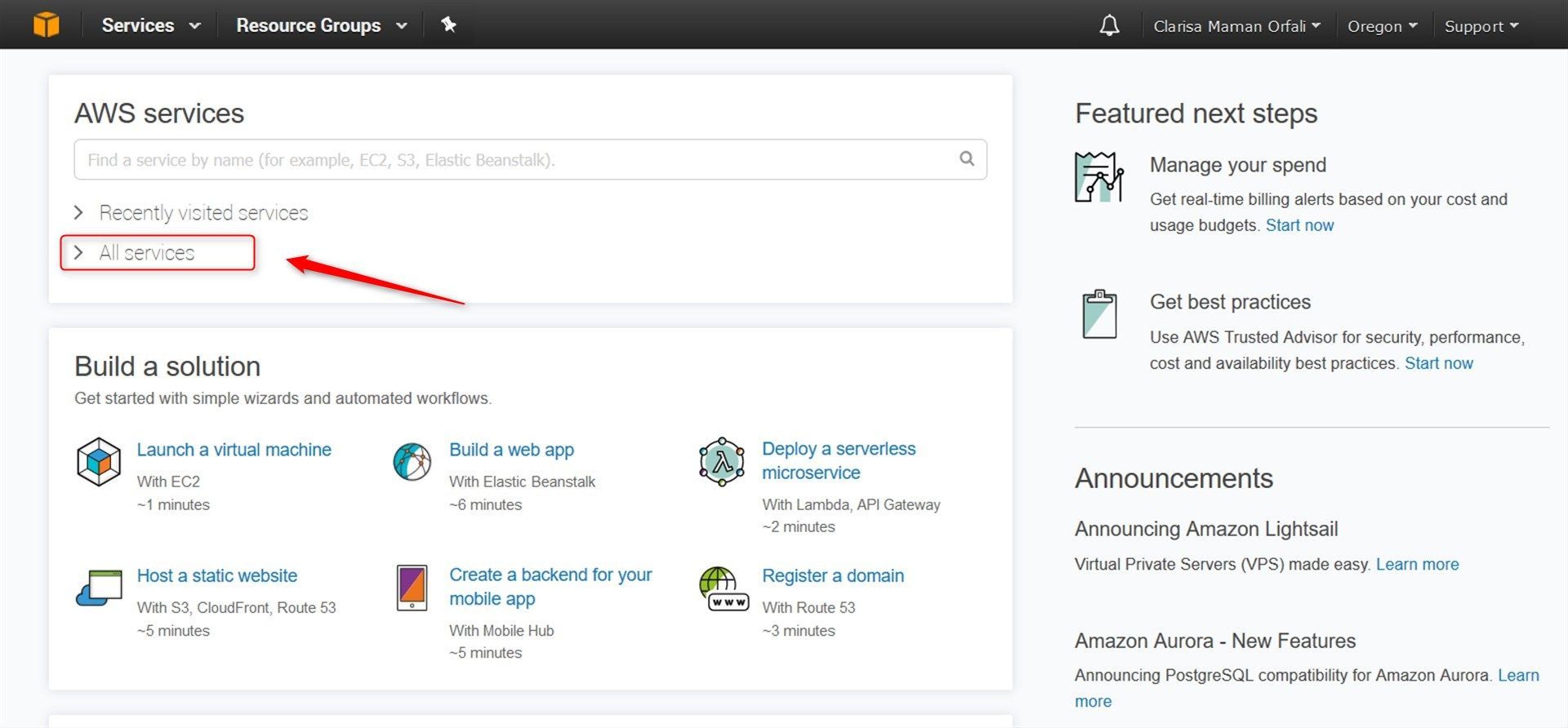1568x728 pixels.
Task: Click the Elastic Beanstalk web app icon
Action: click(x=412, y=462)
